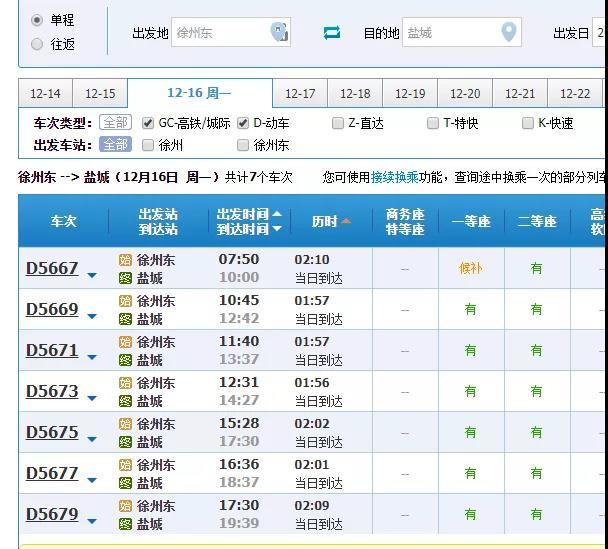Click the 终 icon of the D5671 row

125,361
